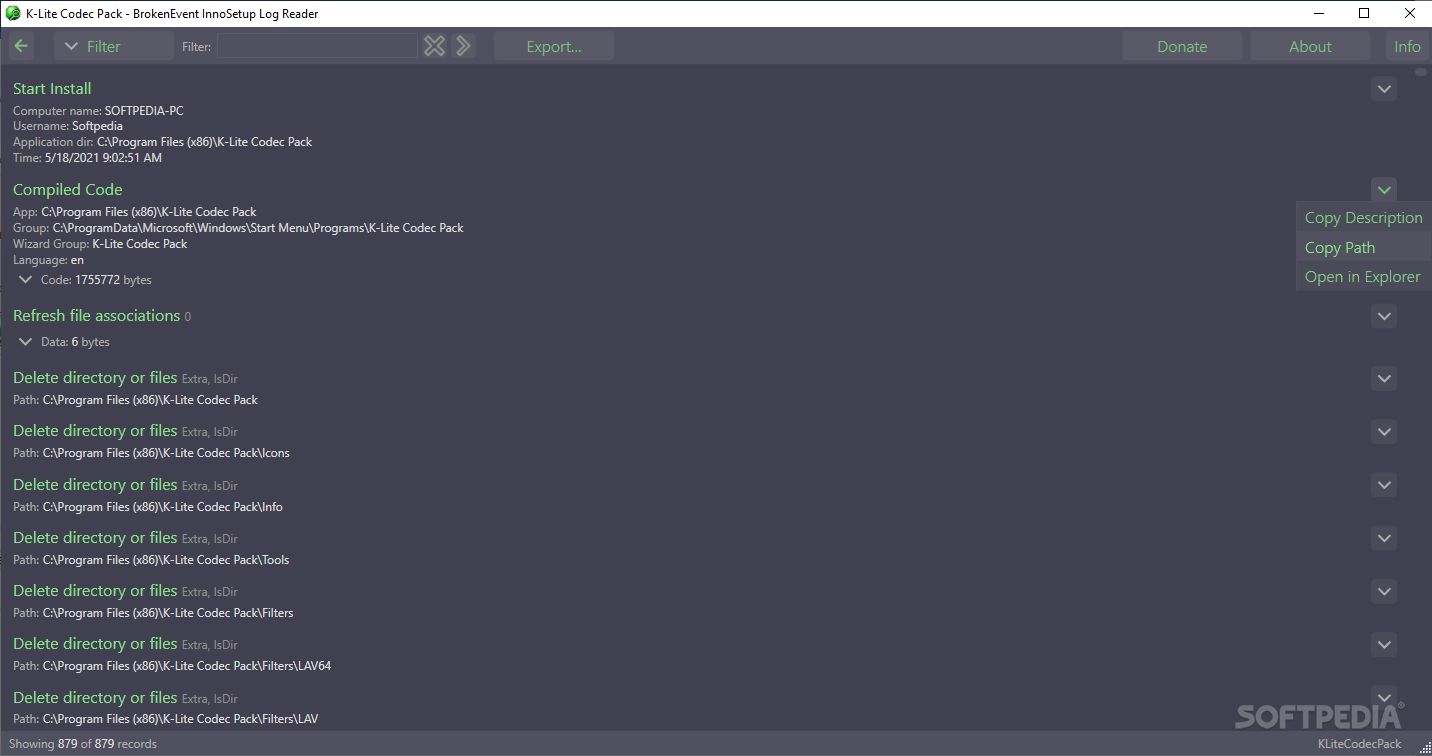
Task: Minimize the window
Action: click(1318, 14)
